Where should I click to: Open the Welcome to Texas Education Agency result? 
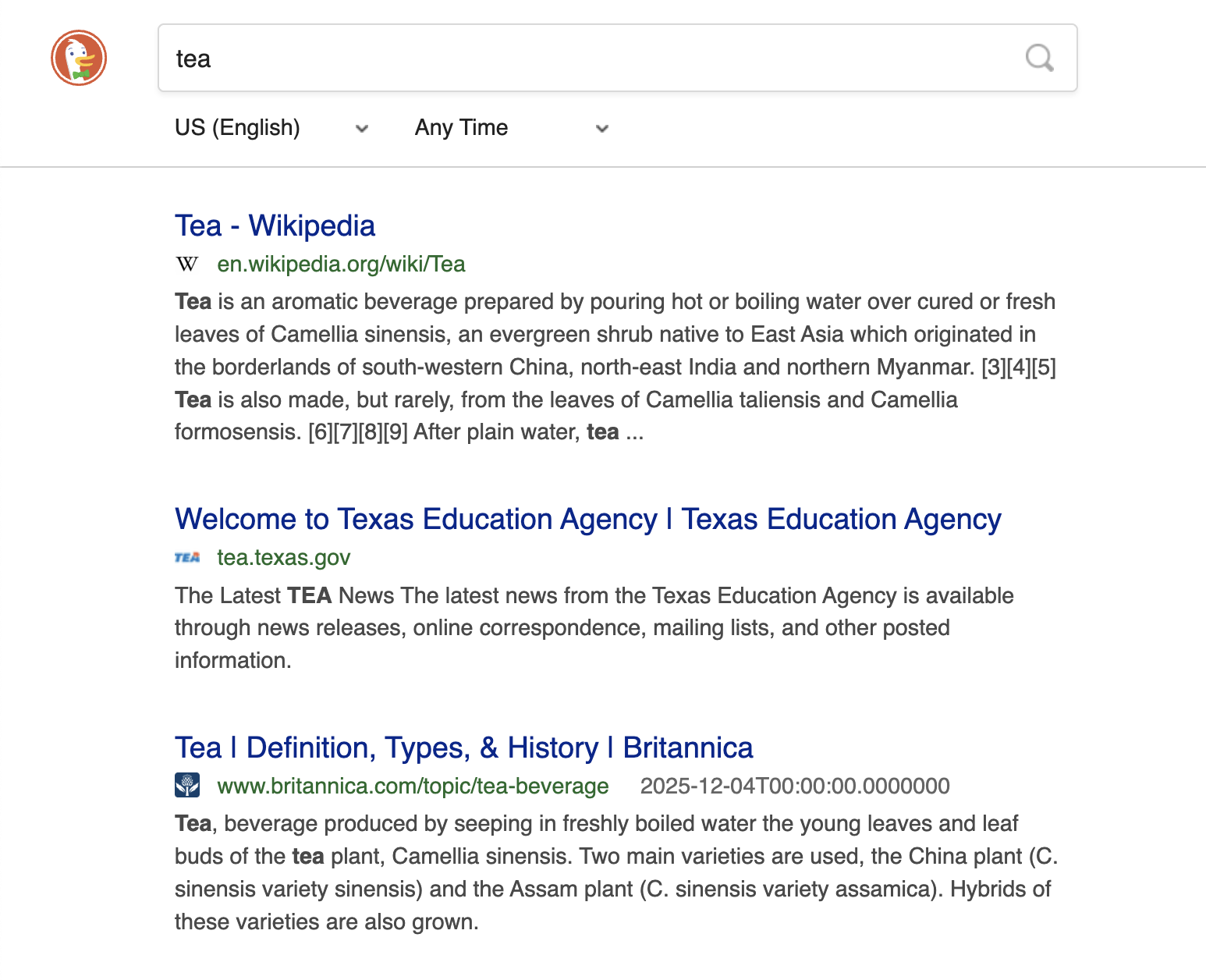tap(587, 520)
